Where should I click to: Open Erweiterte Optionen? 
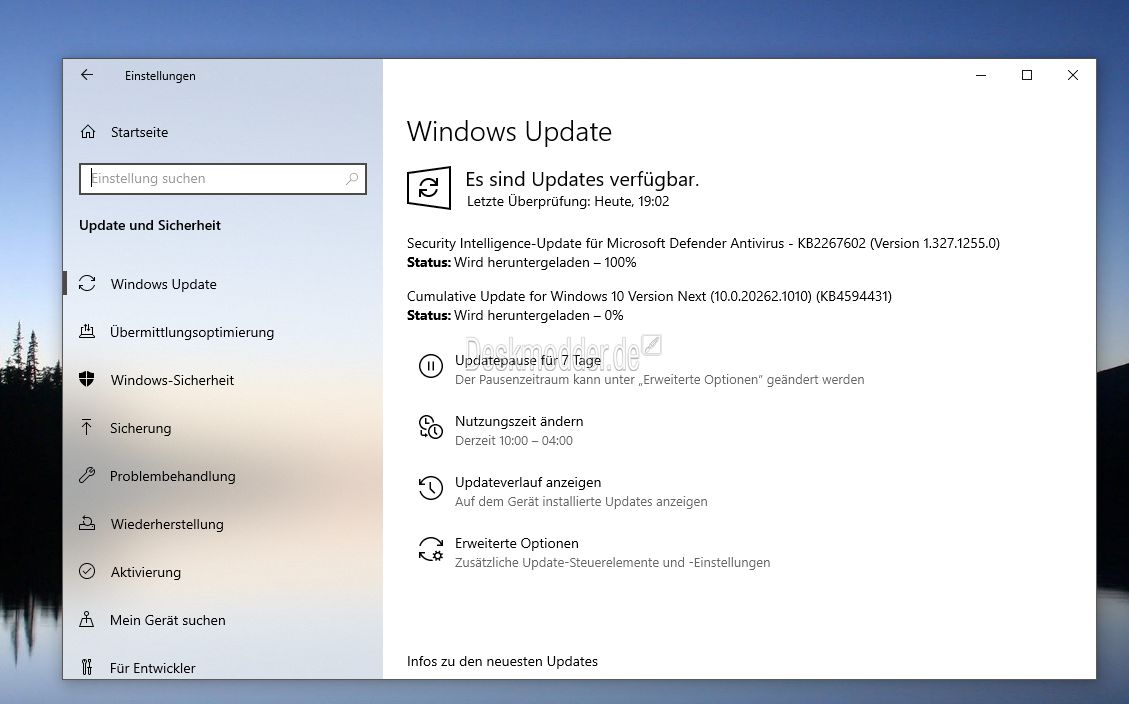click(517, 543)
